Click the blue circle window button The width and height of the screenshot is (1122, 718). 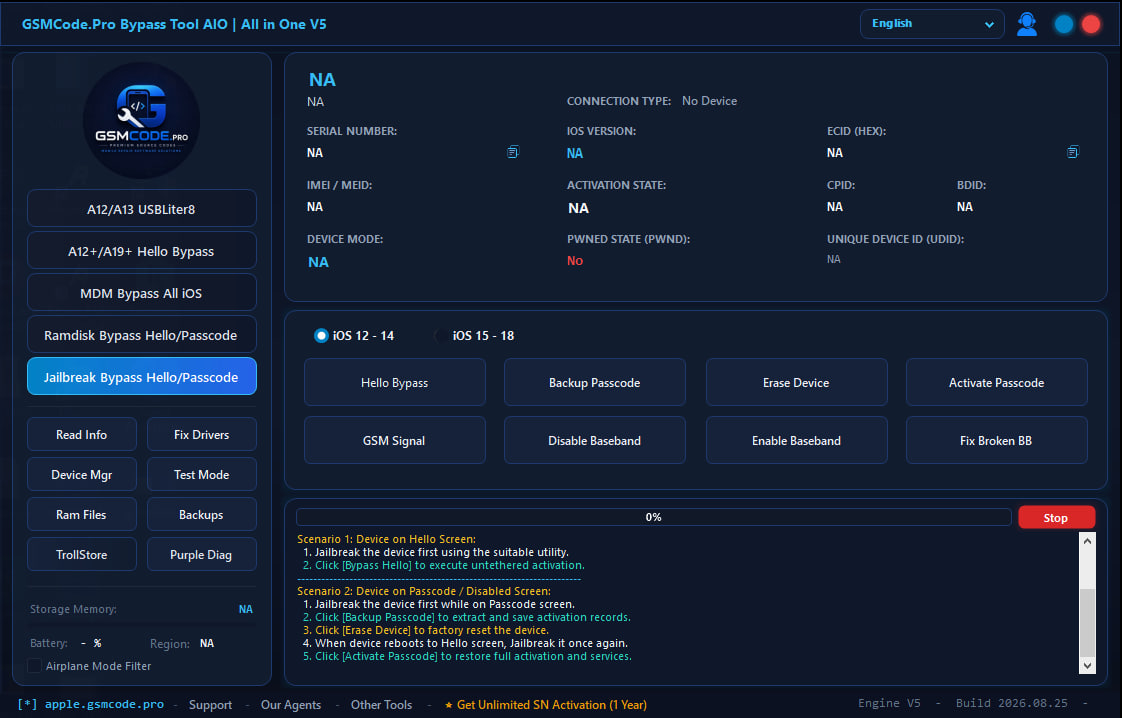point(1063,24)
